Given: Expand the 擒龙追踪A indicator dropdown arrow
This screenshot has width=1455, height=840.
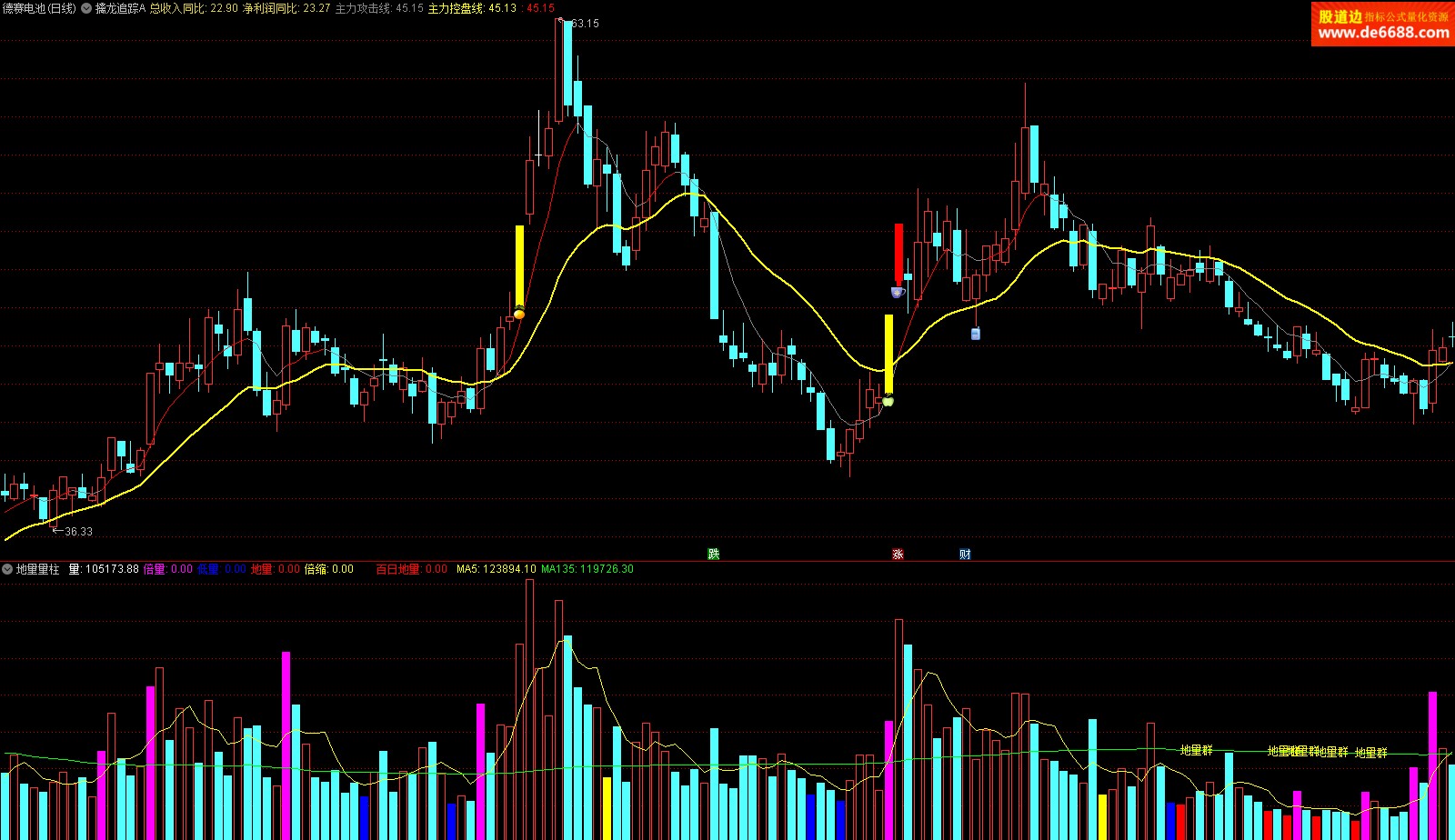Looking at the screenshot, I should 86,8.
